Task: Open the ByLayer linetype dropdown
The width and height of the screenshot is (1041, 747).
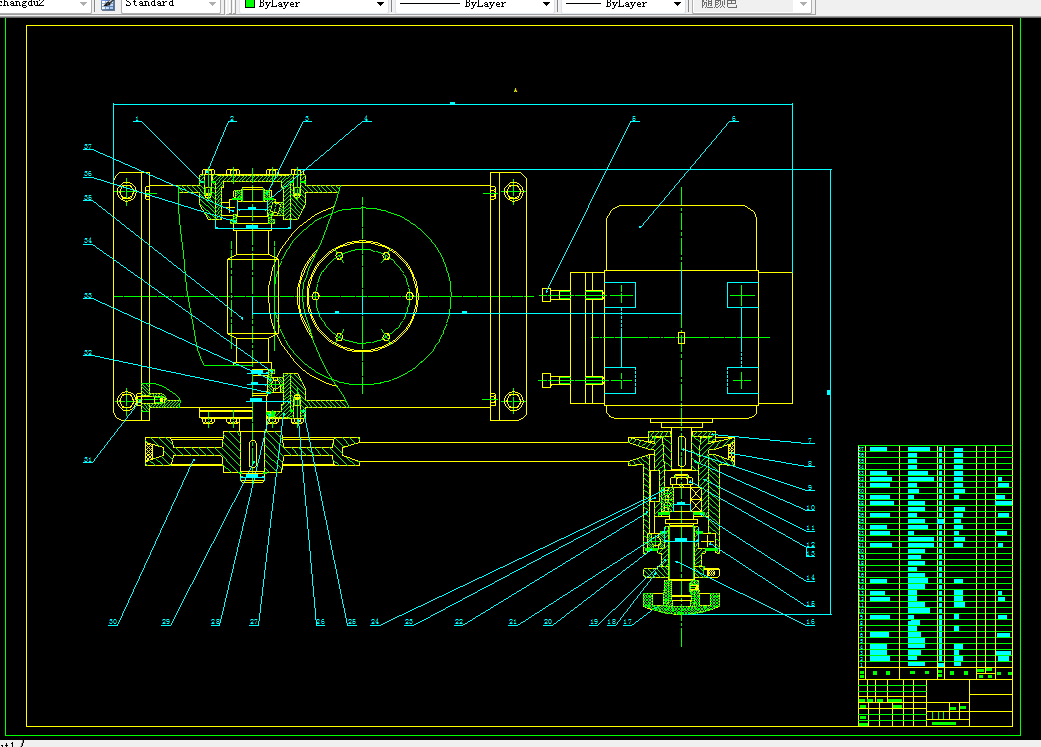Action: click(x=546, y=4)
